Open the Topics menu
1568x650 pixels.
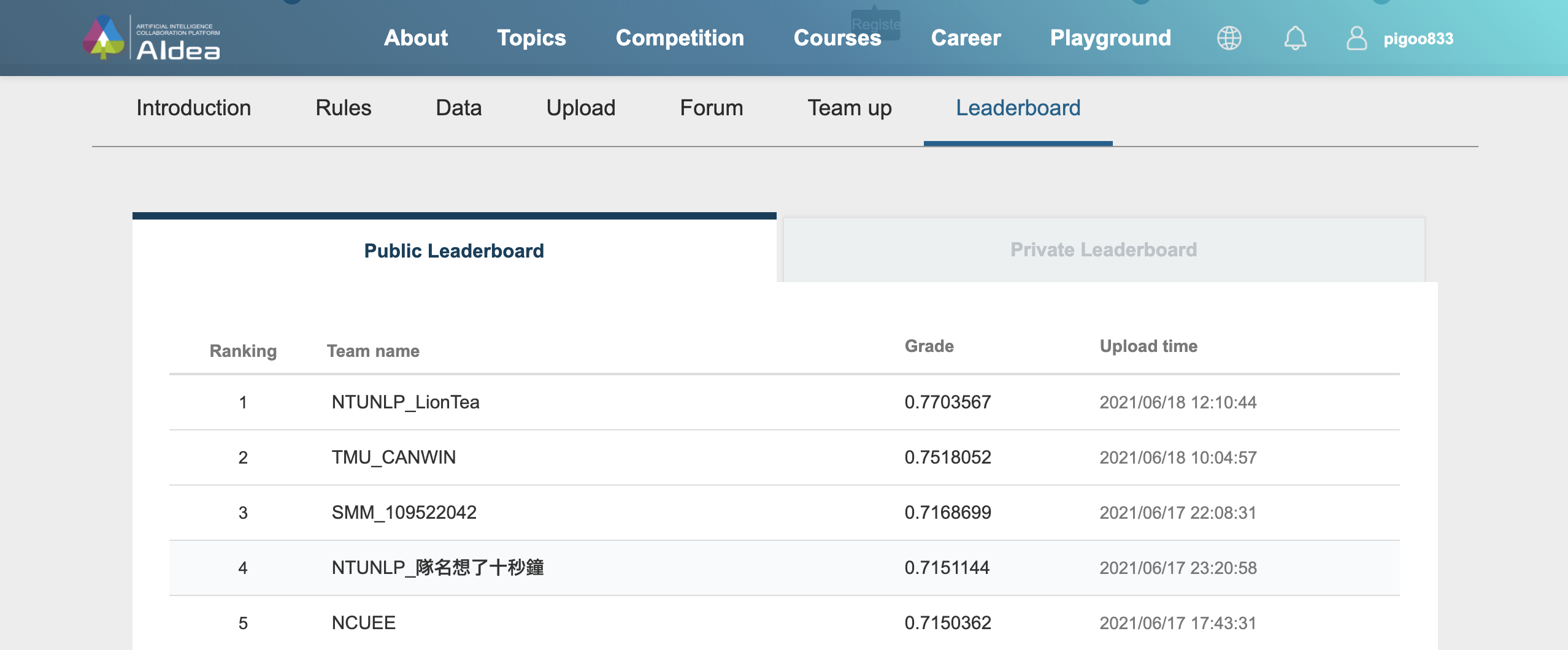[x=531, y=38]
